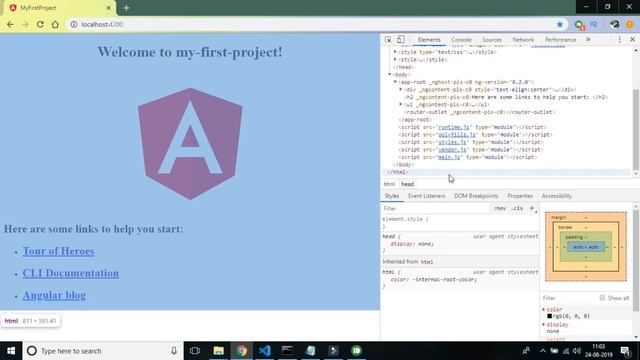The height and width of the screenshot is (360, 640).
Task: Select the Event Listeners sub-tab
Action: tap(427, 196)
